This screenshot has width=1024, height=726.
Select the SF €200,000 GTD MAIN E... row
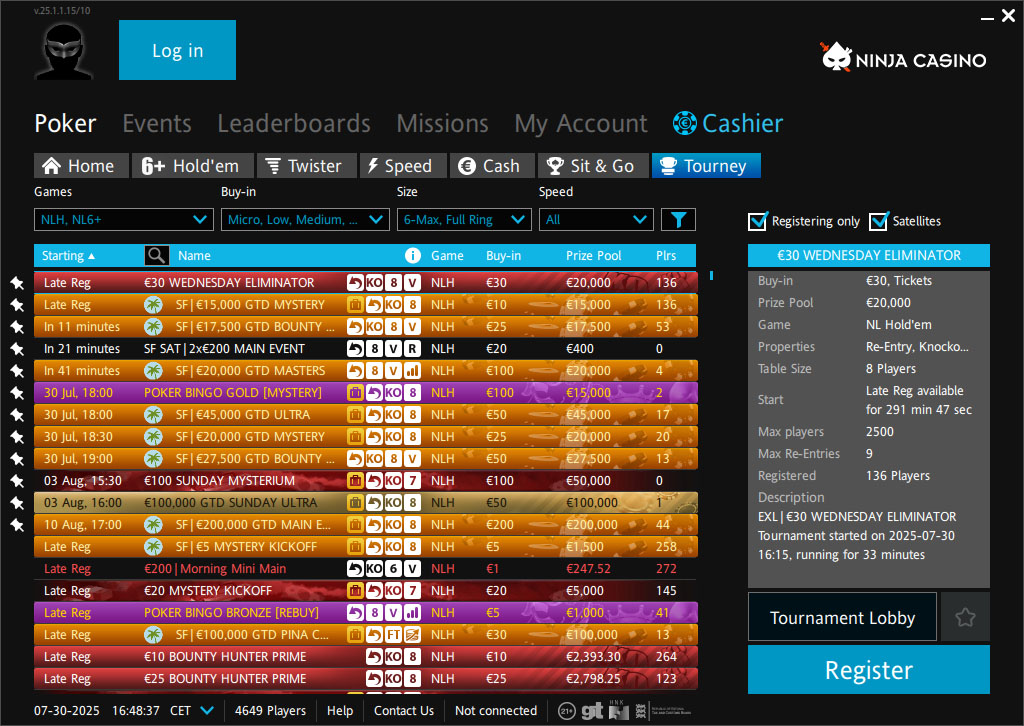366,525
